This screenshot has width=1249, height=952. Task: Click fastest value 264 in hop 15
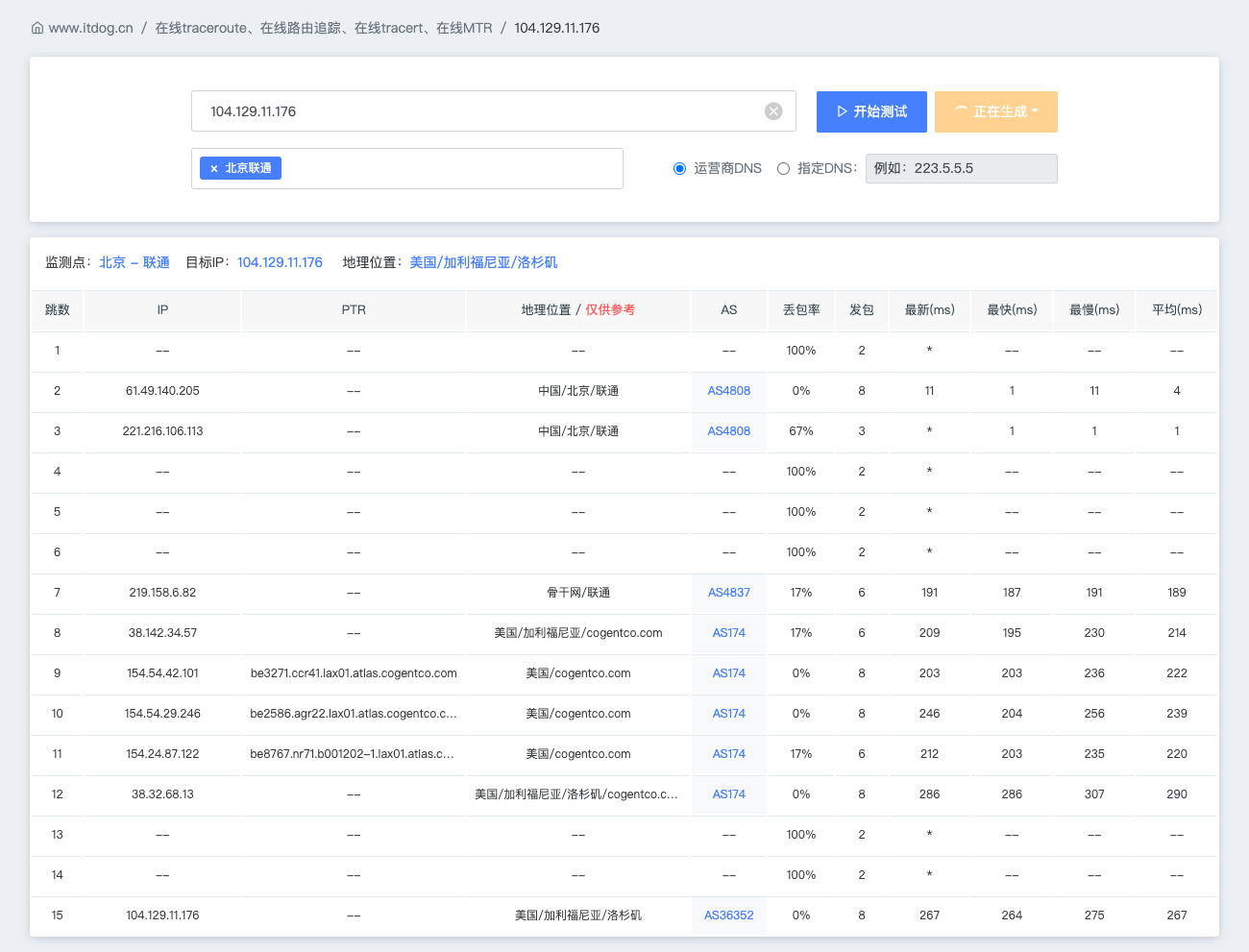point(1012,915)
